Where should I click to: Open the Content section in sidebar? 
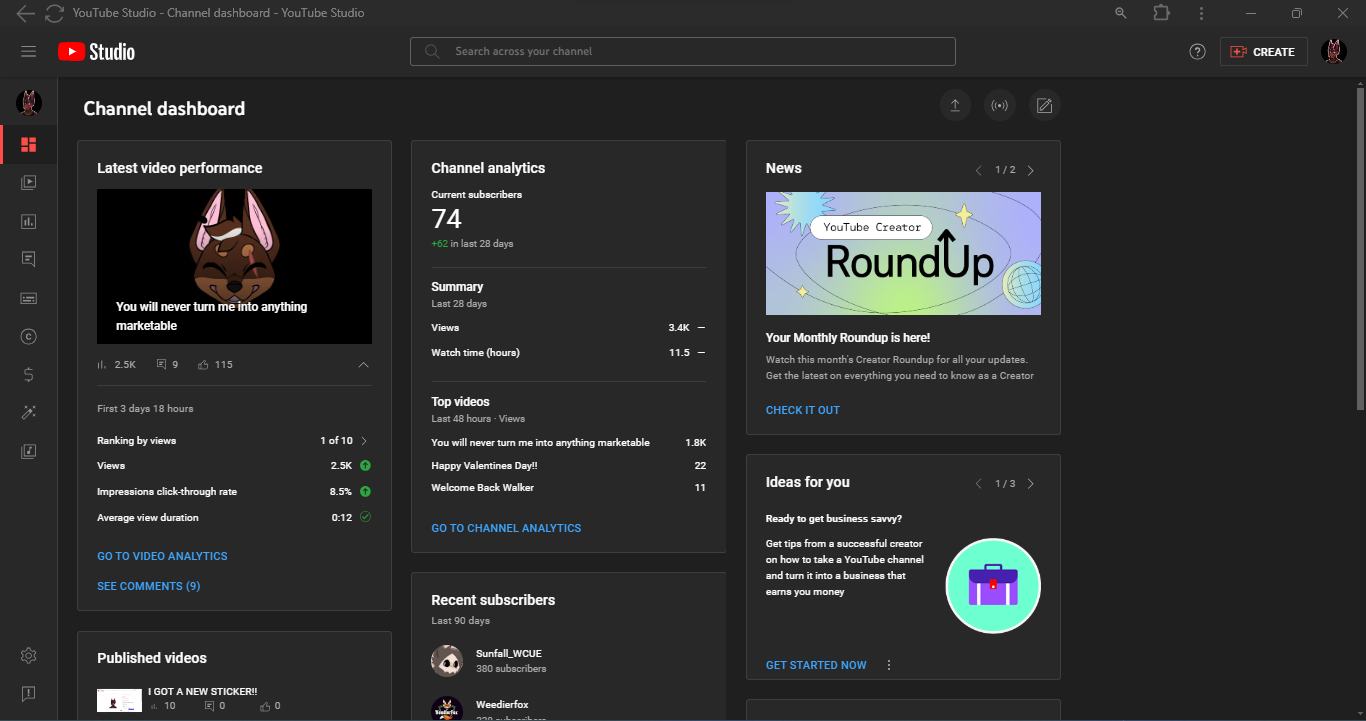28,183
